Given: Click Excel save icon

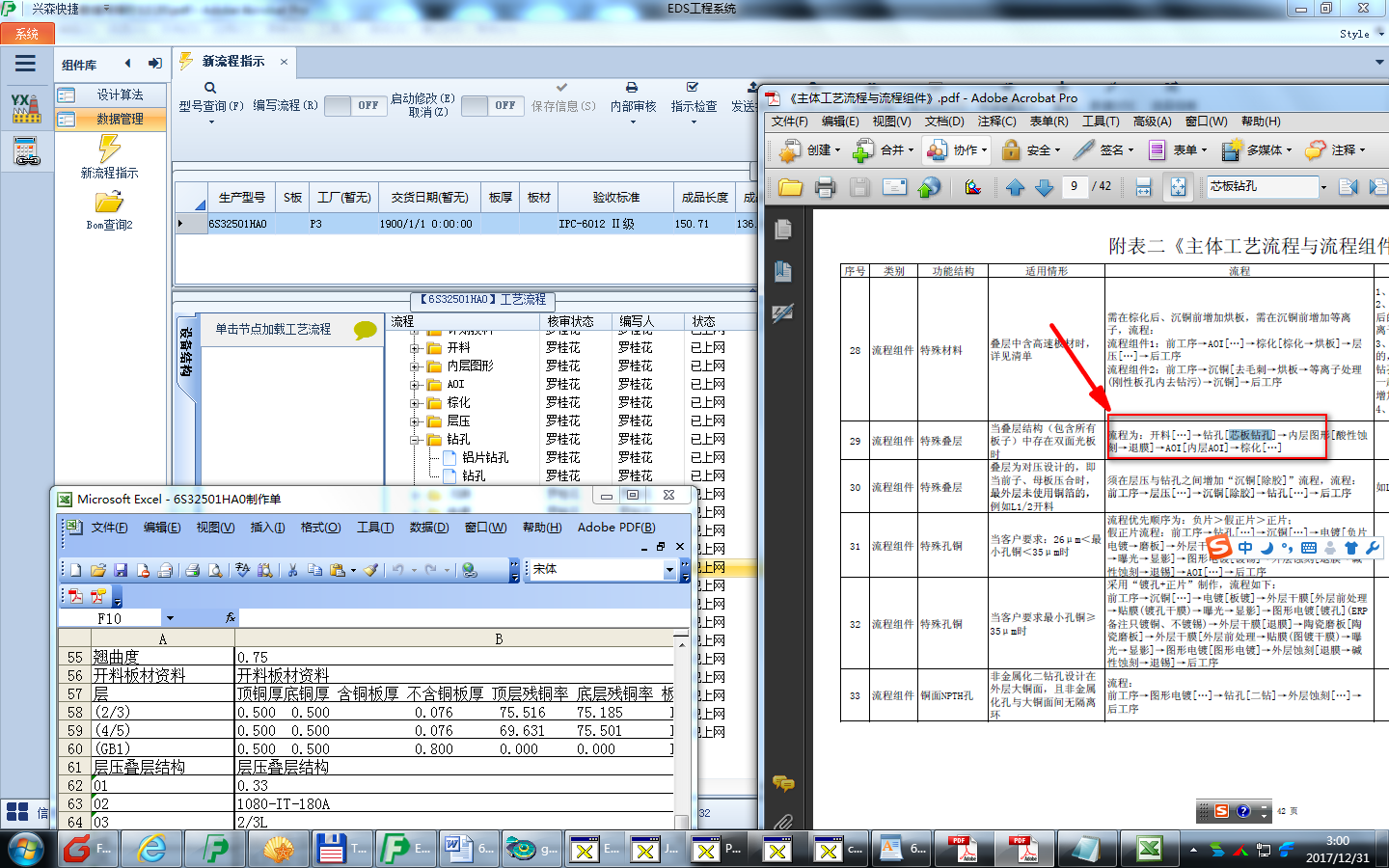Looking at the screenshot, I should [x=121, y=570].
